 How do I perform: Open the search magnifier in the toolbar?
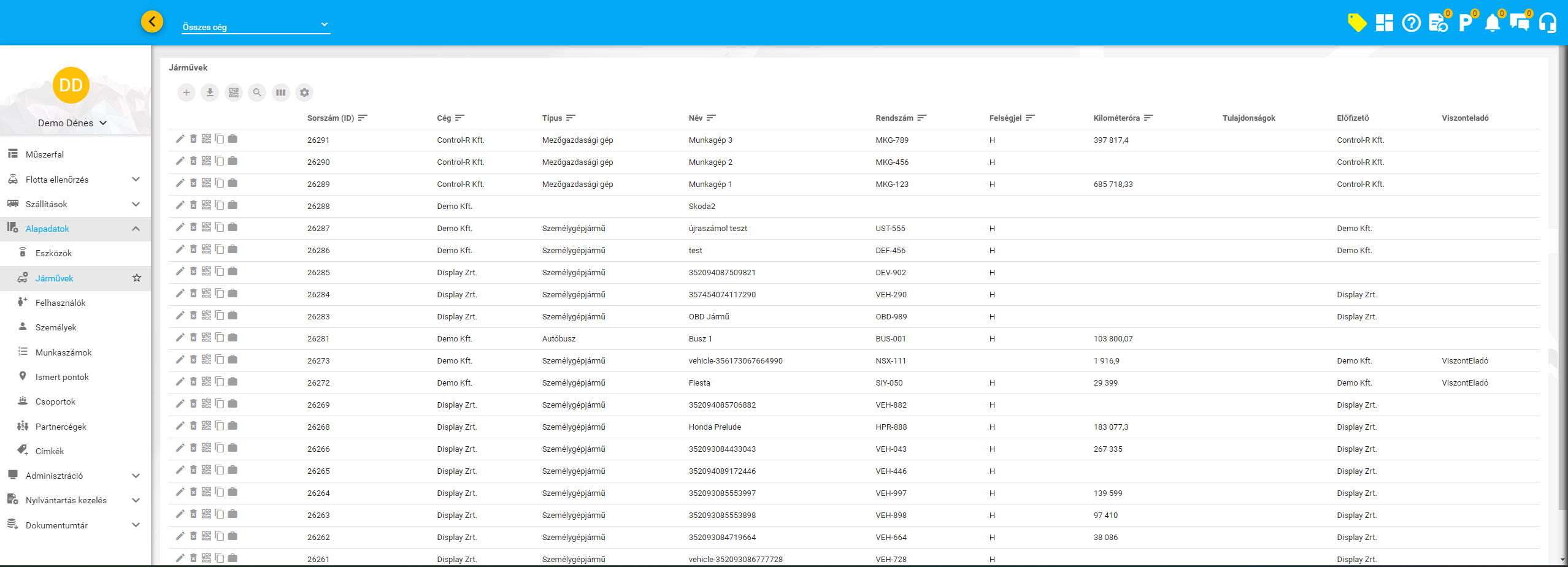pos(257,93)
